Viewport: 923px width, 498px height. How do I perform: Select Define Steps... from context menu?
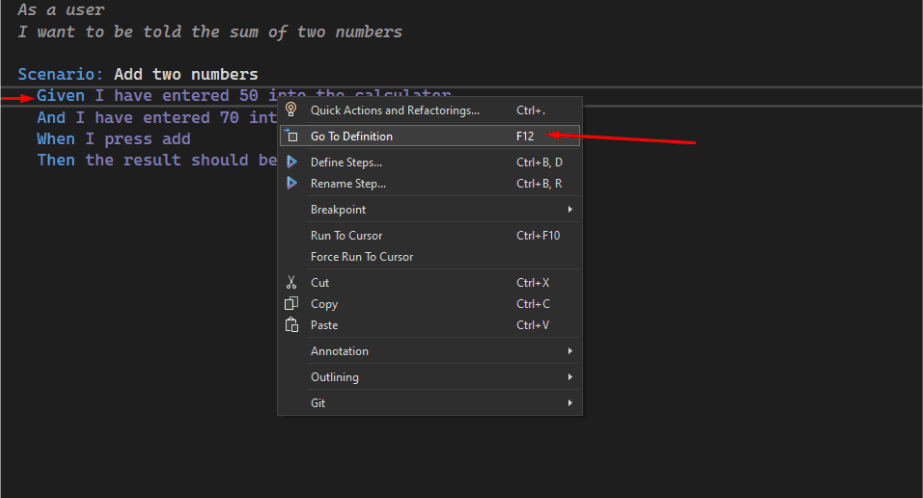click(x=430, y=162)
